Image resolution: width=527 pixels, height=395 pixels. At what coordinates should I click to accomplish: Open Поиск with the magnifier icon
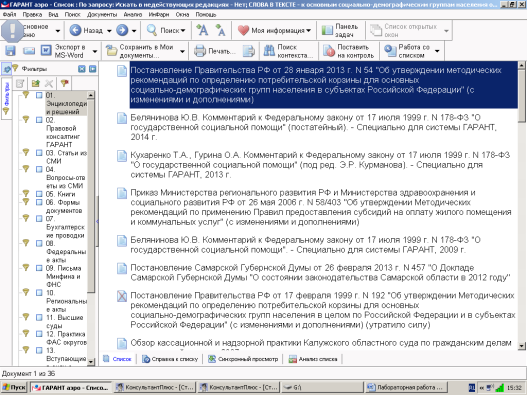[x=152, y=30]
